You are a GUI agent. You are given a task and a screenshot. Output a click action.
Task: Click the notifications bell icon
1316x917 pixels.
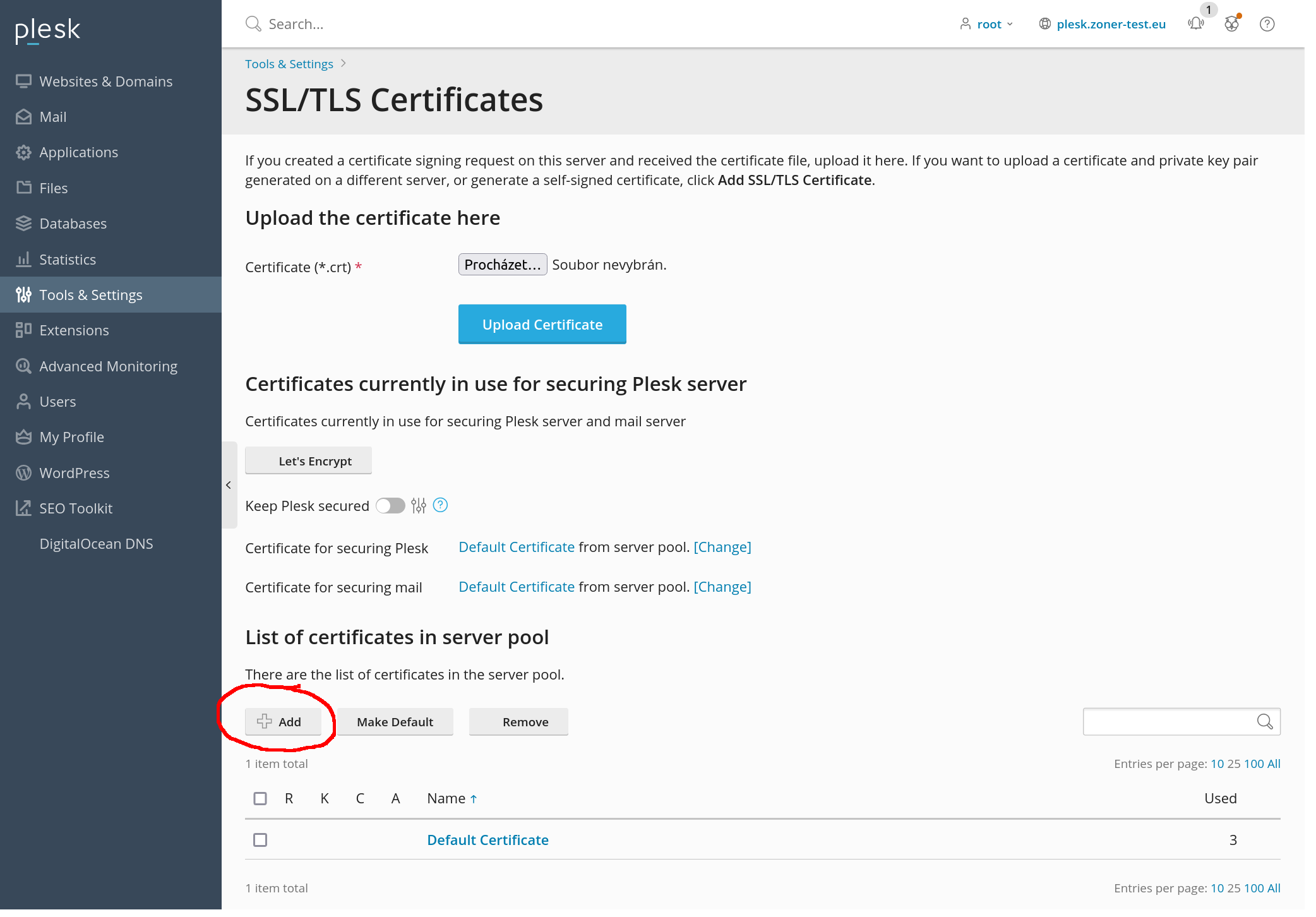point(1195,24)
